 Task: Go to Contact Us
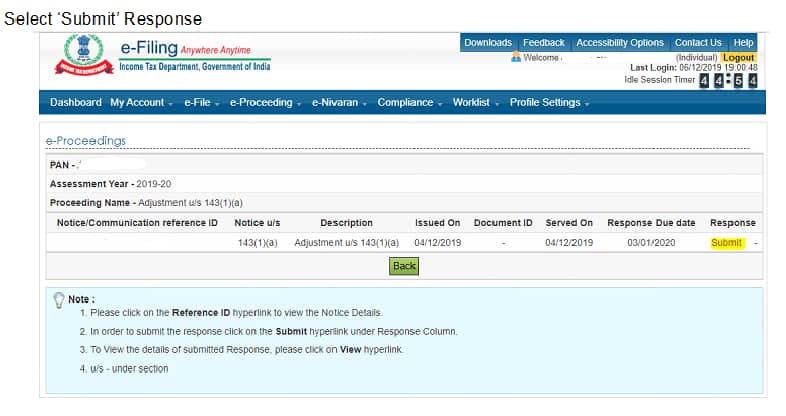(x=697, y=43)
